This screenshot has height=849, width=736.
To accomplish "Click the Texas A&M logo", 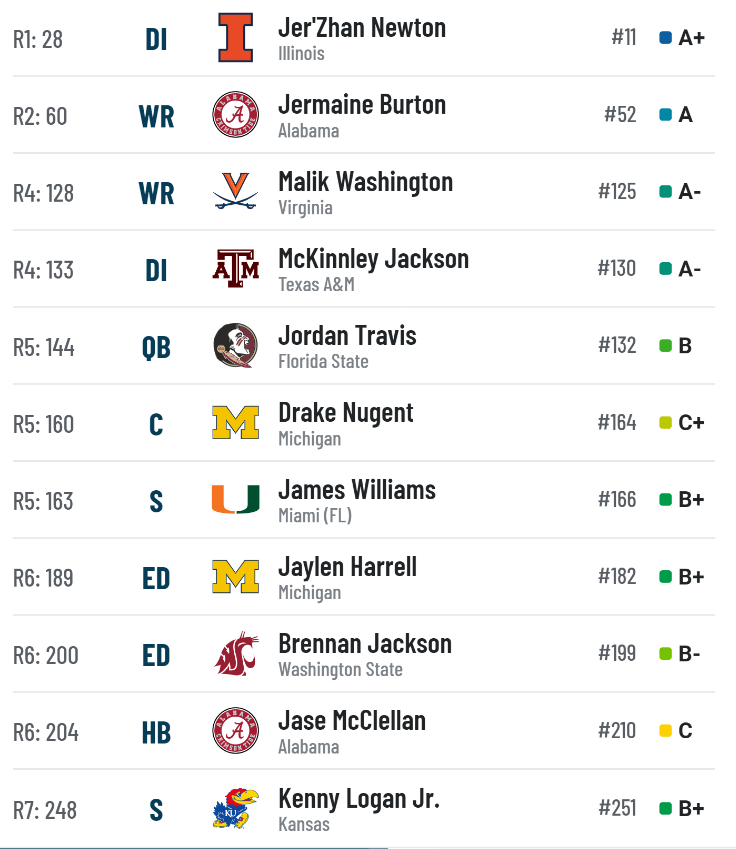I will [x=235, y=268].
